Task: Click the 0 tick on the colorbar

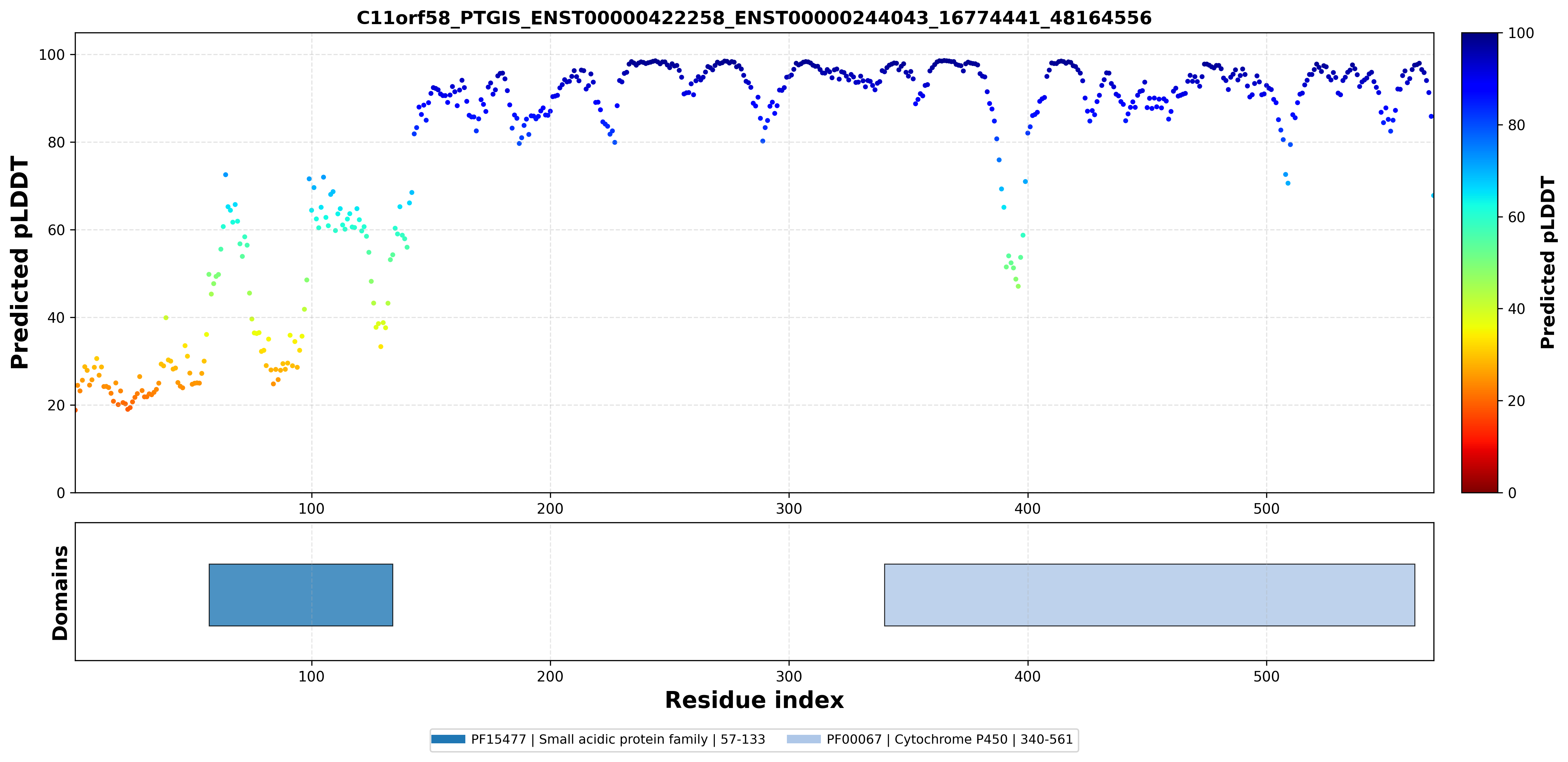Action: [1512, 493]
